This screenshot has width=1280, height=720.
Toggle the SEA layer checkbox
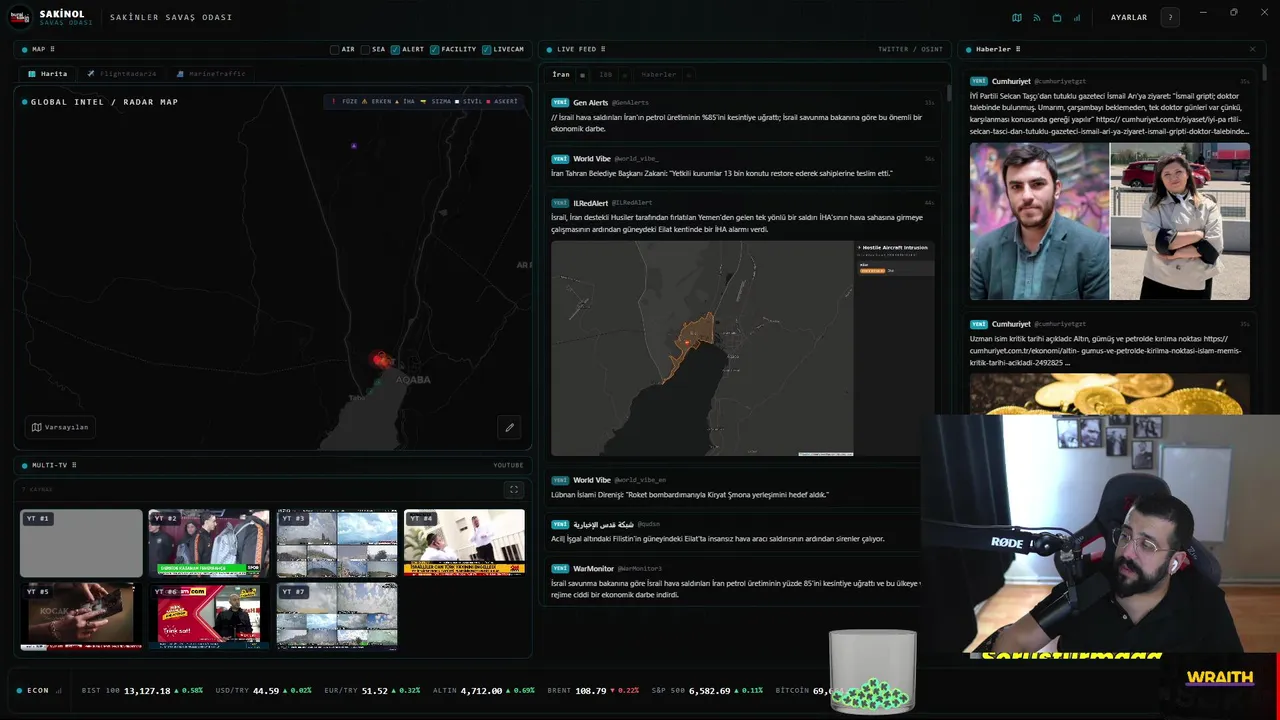366,49
